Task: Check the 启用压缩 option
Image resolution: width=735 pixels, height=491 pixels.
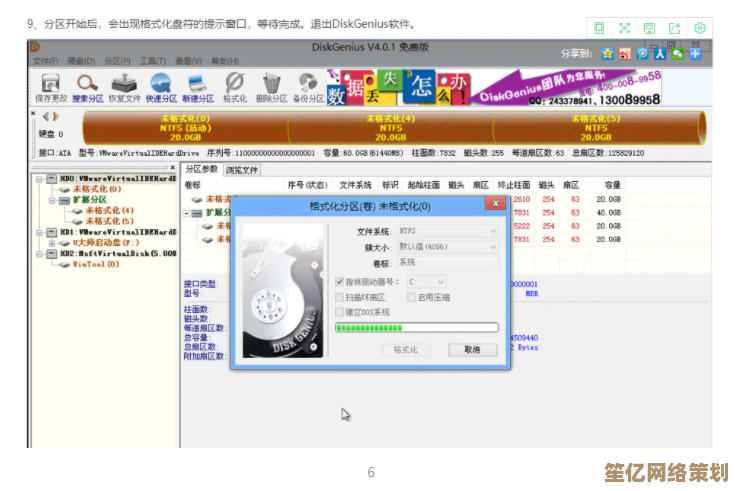Action: coord(412,297)
